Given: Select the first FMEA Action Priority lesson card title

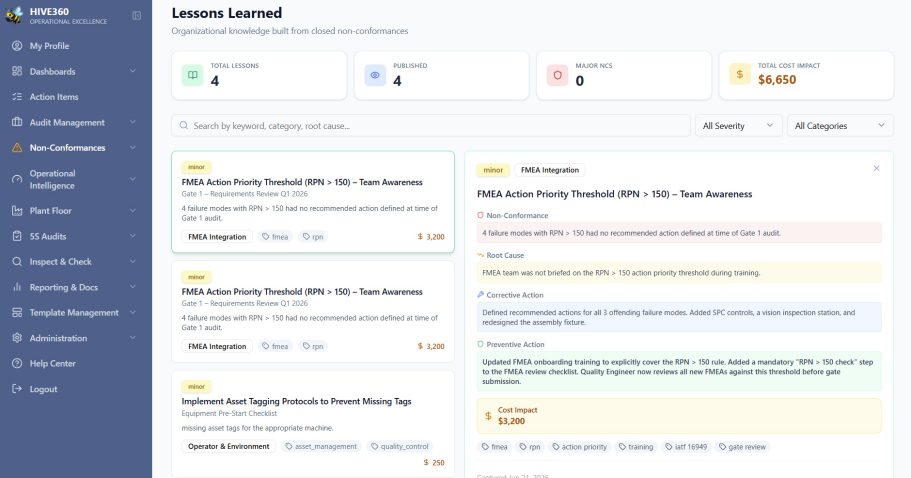Looking at the screenshot, I should click(302, 182).
